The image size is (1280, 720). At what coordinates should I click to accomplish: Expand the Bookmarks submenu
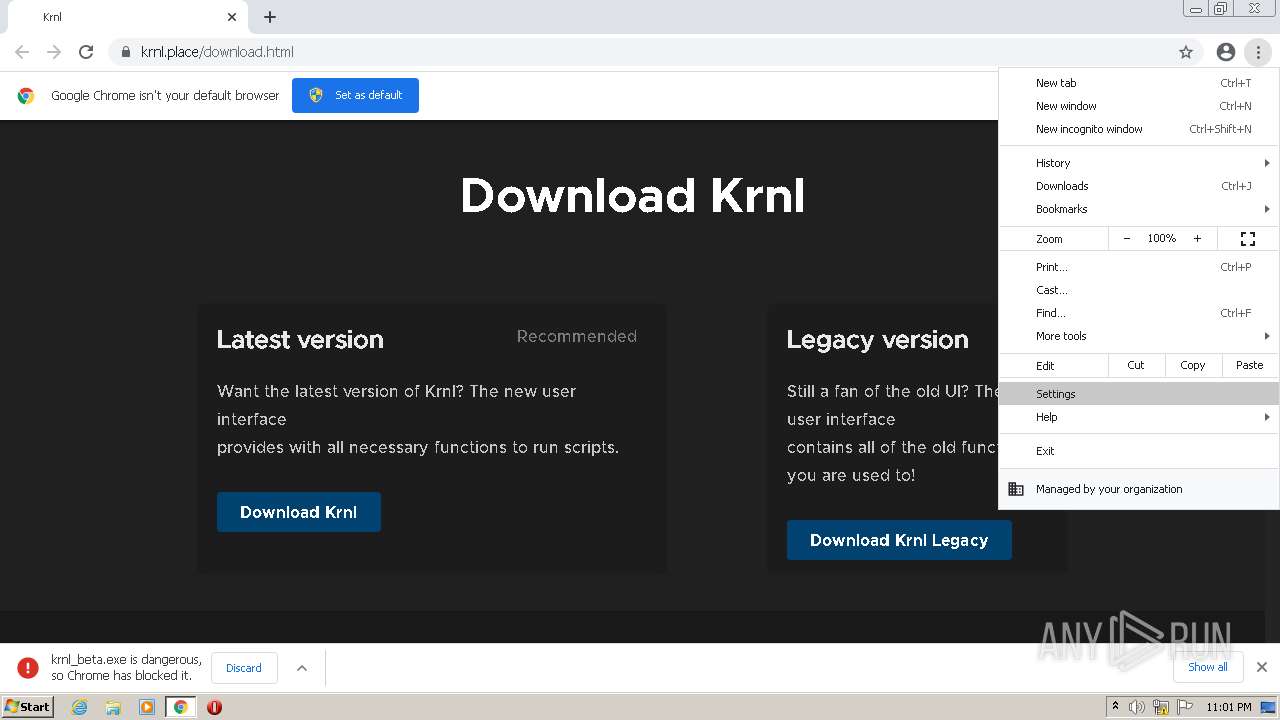(1139, 209)
